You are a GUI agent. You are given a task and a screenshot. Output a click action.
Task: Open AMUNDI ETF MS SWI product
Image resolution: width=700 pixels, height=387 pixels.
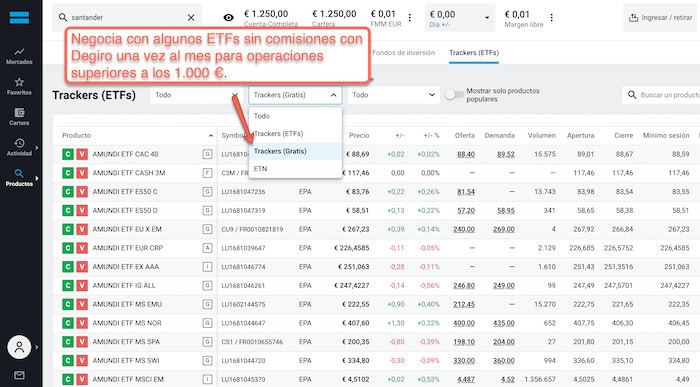click(x=126, y=361)
